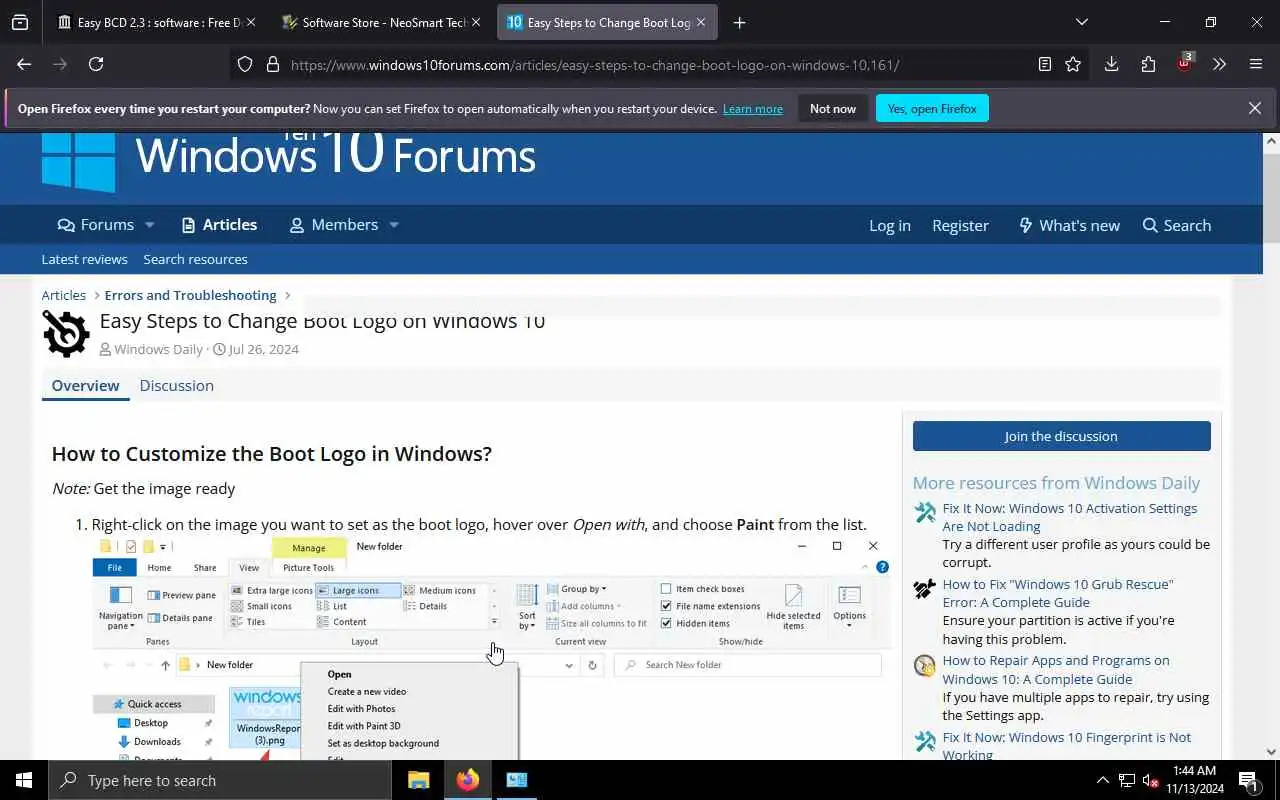Click the article gear icon
Viewport: 1280px width, 800px height.
point(66,333)
